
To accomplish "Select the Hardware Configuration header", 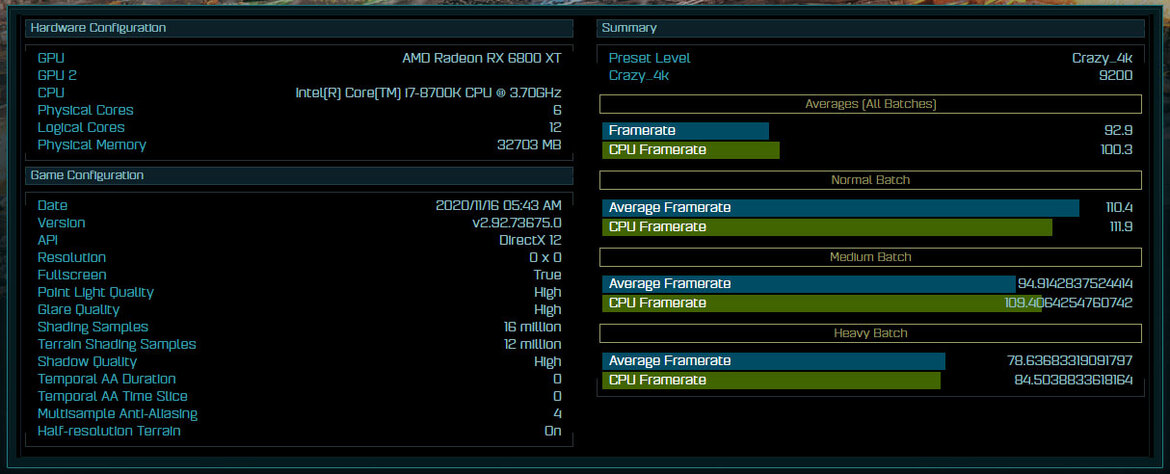I will pyautogui.click(x=299, y=28).
